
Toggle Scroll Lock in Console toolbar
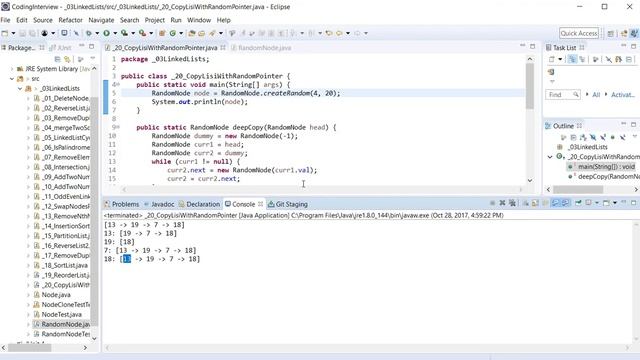(535, 203)
